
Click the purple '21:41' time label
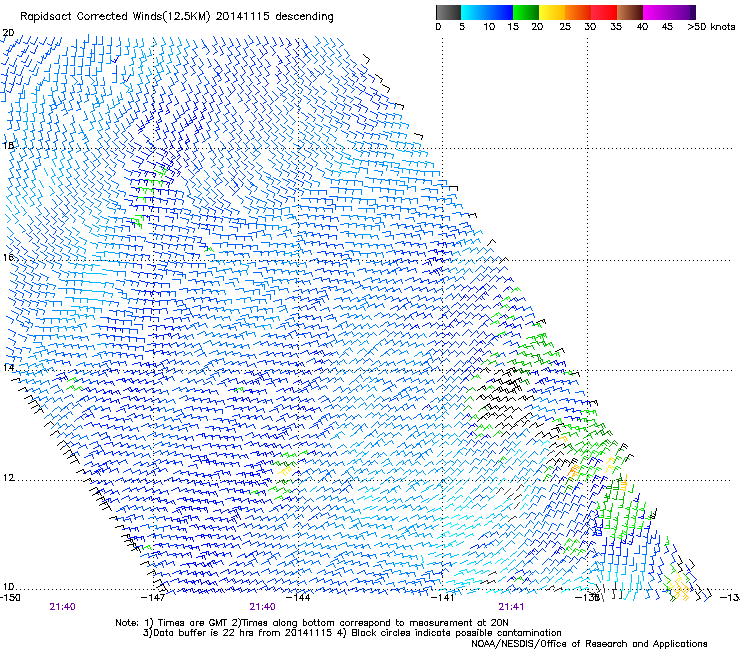[511, 607]
